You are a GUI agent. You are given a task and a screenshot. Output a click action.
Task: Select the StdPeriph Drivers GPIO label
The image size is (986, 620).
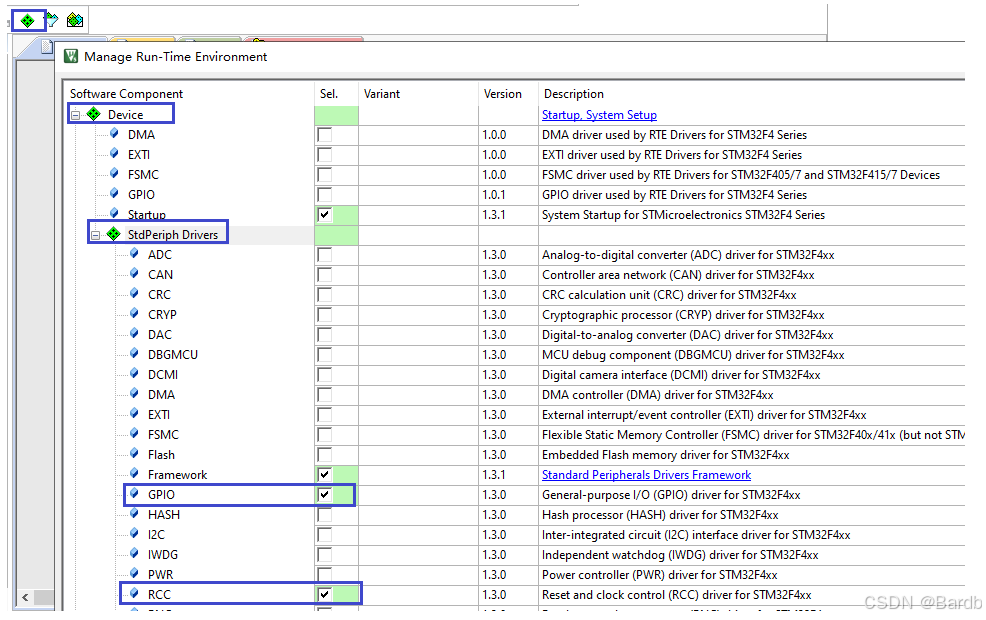[x=162, y=495]
